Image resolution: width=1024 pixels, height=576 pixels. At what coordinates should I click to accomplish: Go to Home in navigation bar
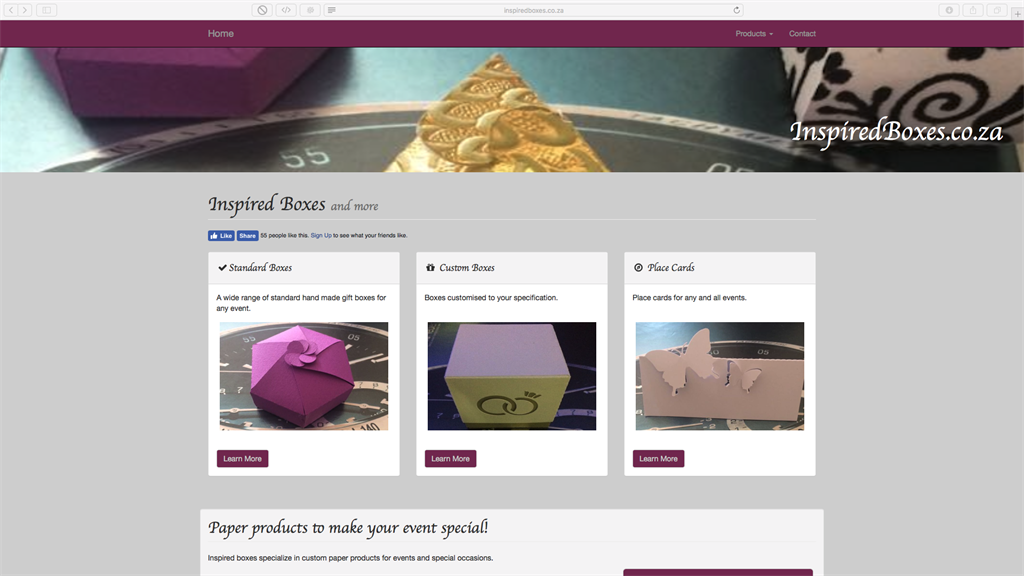coord(221,33)
